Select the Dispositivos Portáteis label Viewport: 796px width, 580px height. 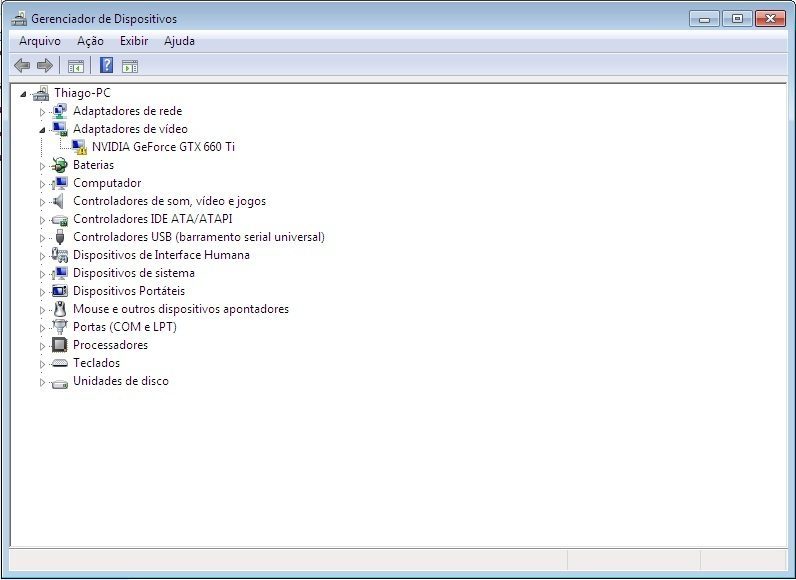[x=129, y=291]
